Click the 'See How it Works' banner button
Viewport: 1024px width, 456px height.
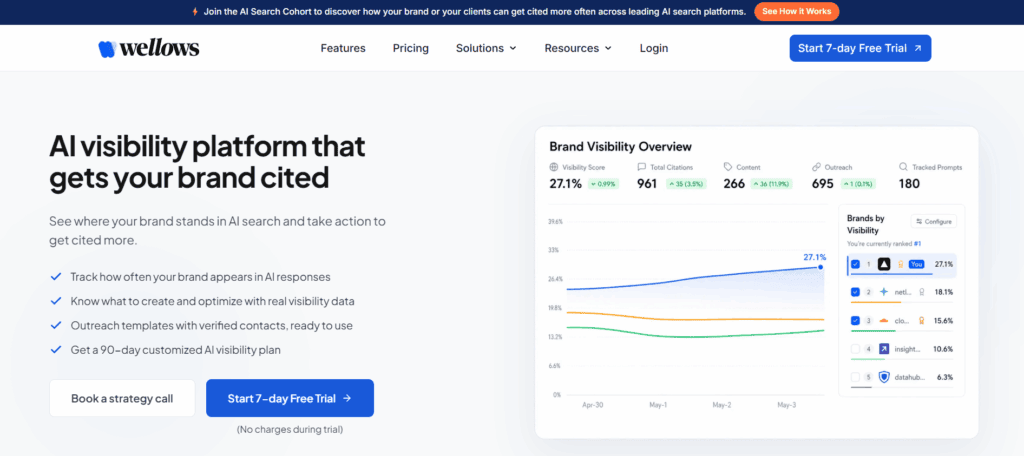[797, 12]
